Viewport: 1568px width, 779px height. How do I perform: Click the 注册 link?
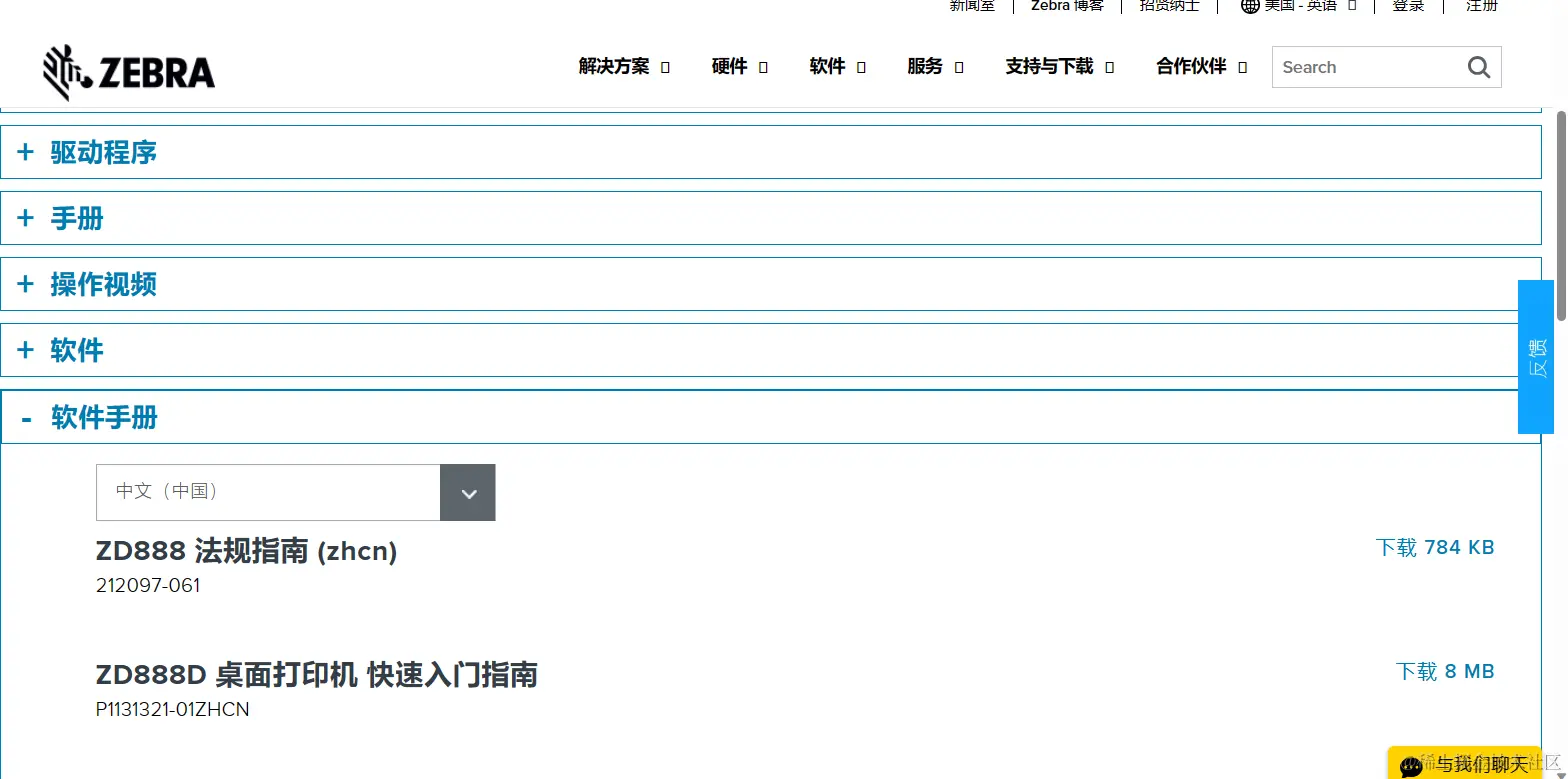(1482, 6)
